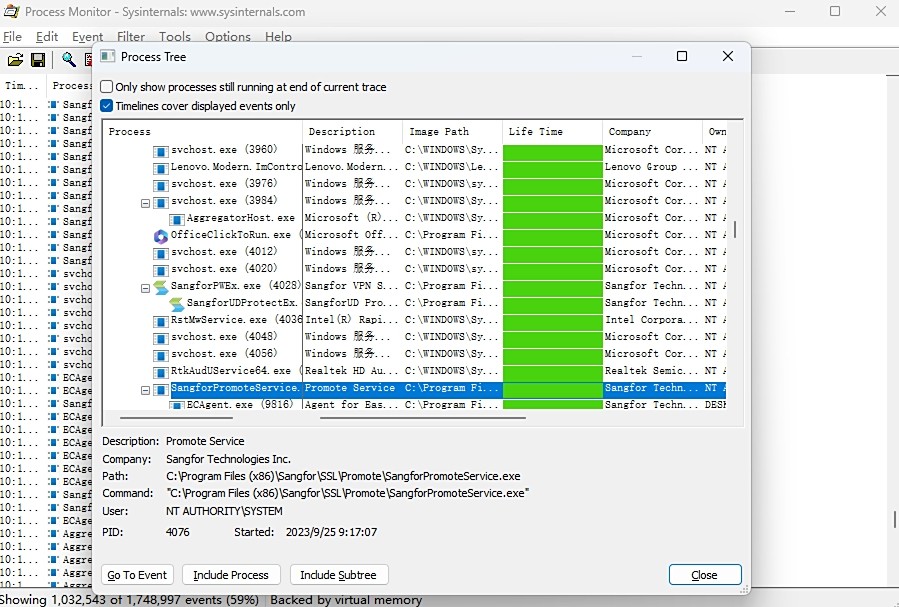Click the green Life Time bar for RstMwService
This screenshot has height=607, width=899.
552,320
